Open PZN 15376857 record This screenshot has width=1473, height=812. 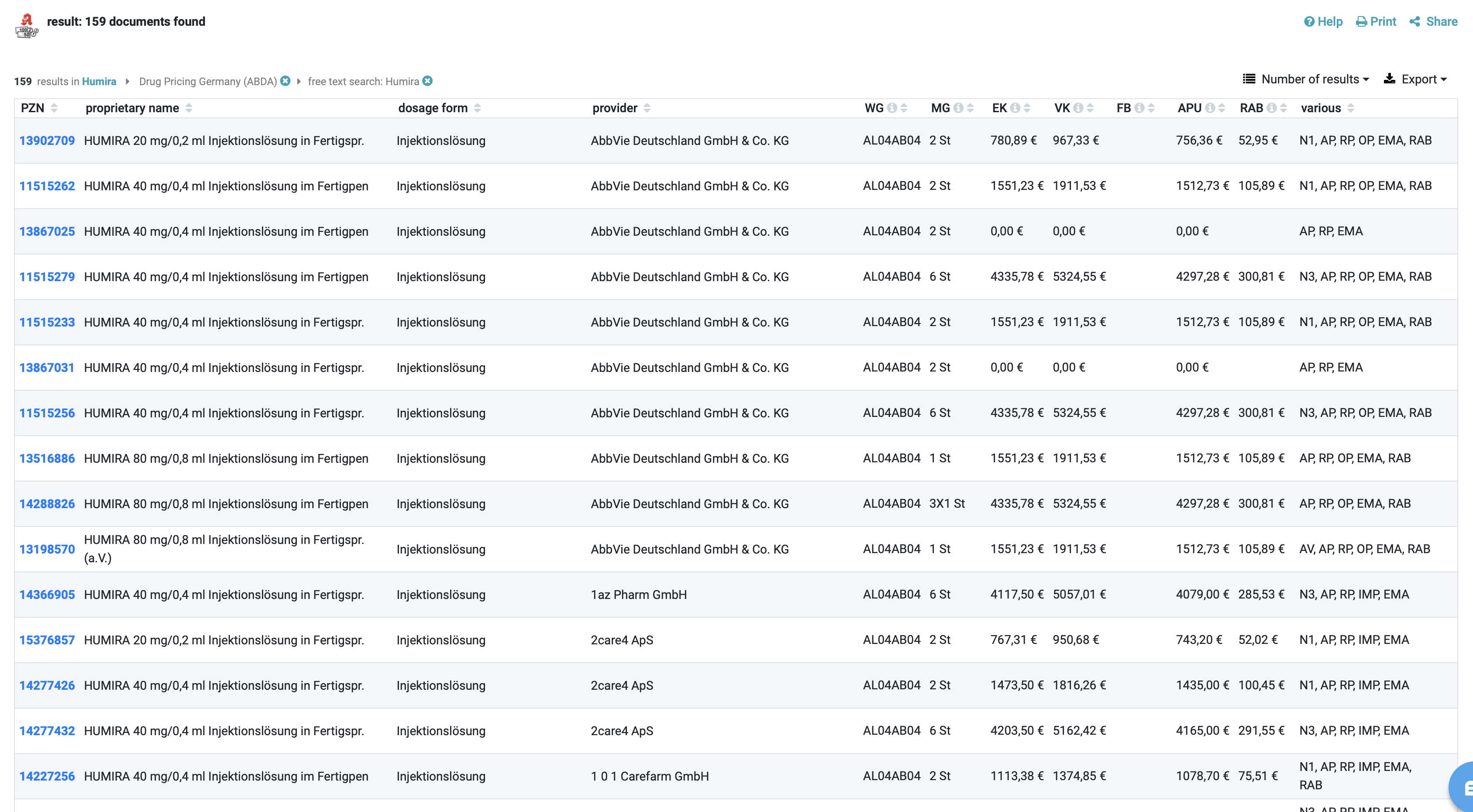[47, 640]
